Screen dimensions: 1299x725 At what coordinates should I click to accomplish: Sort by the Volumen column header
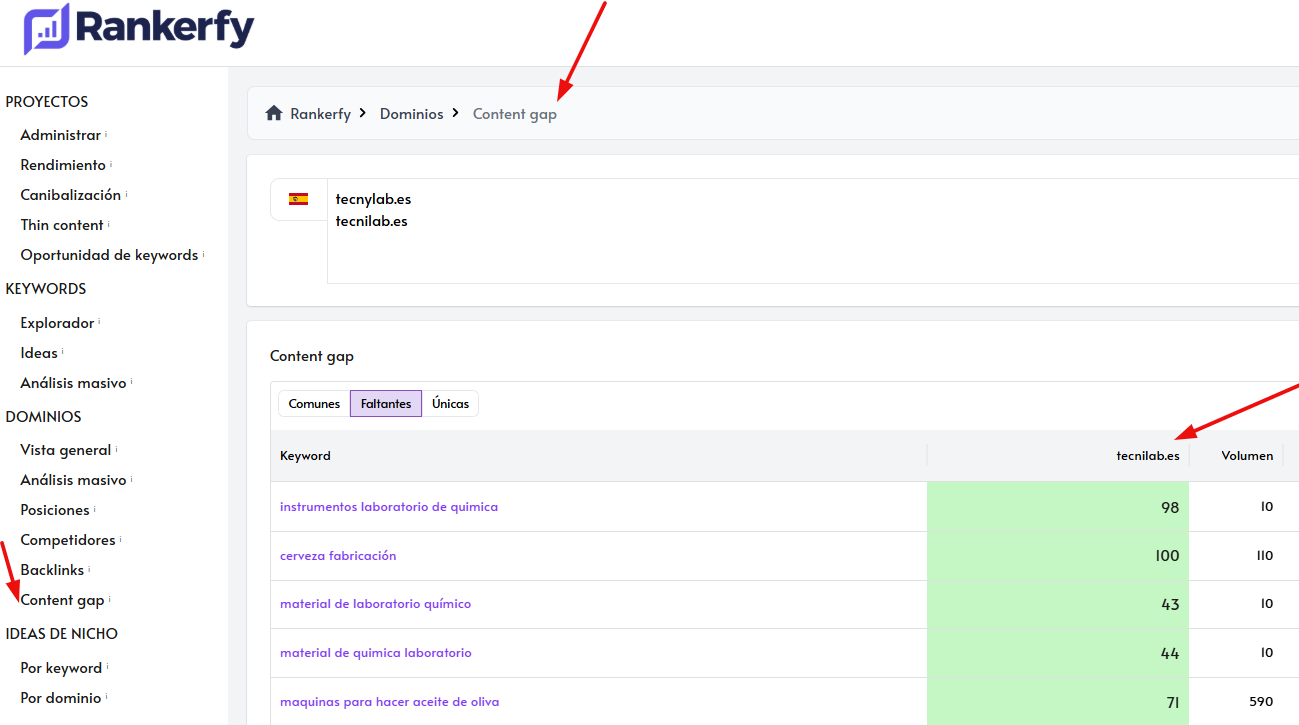point(1246,456)
